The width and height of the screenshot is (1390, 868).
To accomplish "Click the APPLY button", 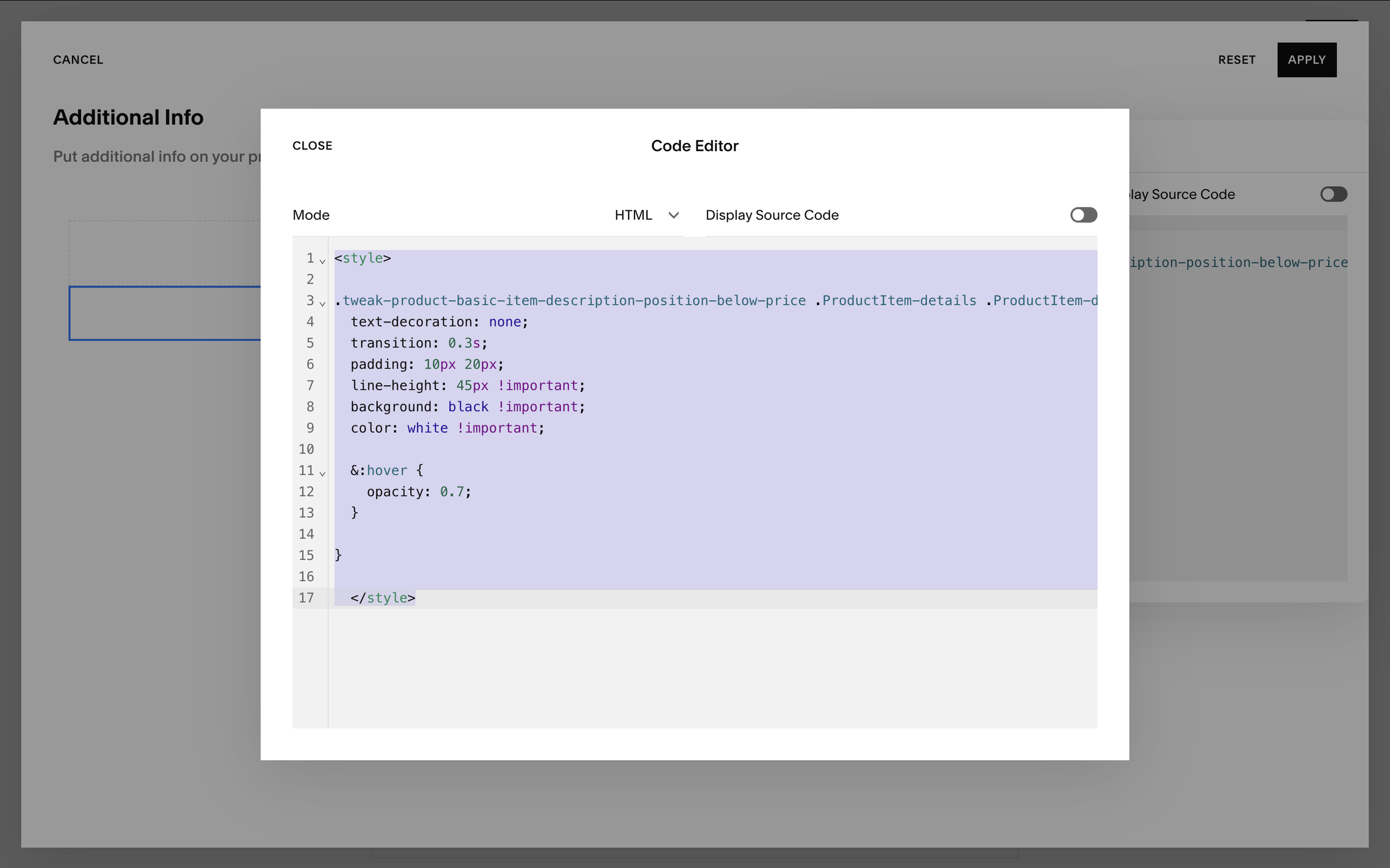I will pos(1306,59).
